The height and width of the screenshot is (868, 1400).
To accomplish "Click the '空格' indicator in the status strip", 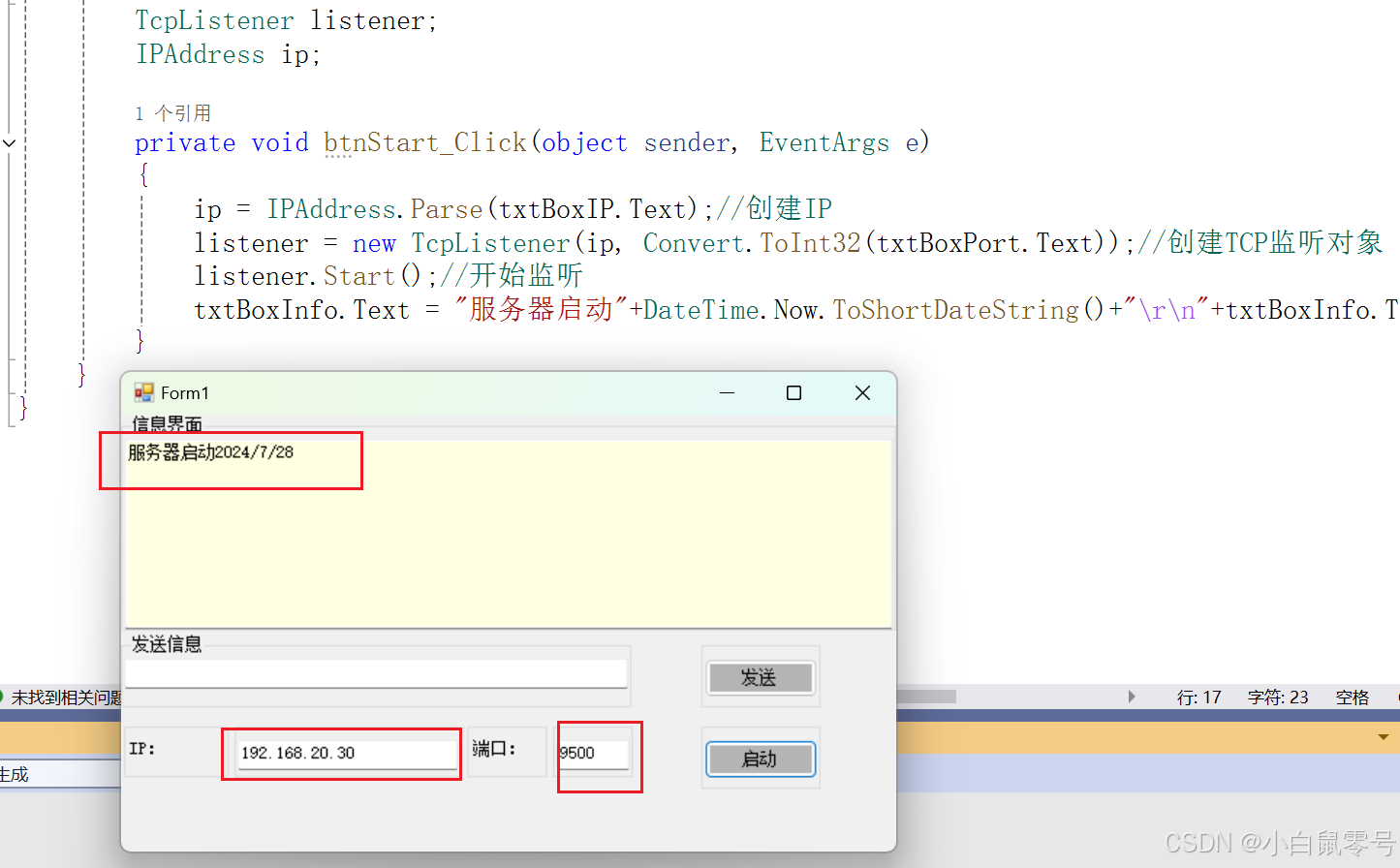I will [x=1352, y=697].
